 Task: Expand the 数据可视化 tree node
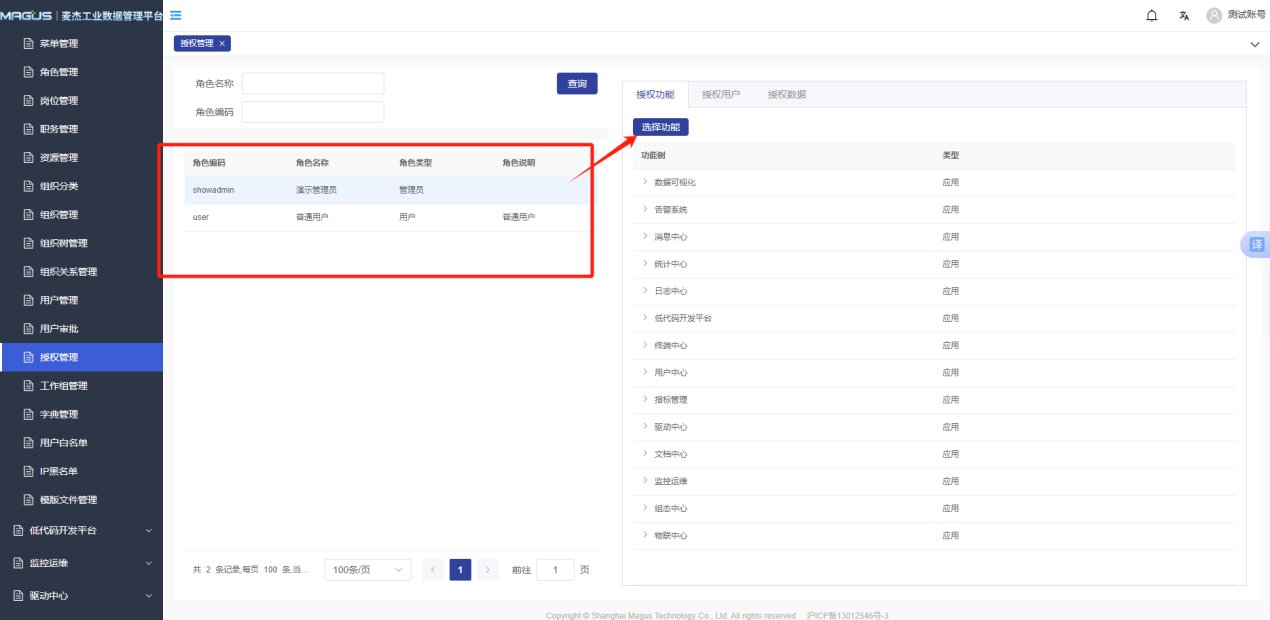(645, 182)
